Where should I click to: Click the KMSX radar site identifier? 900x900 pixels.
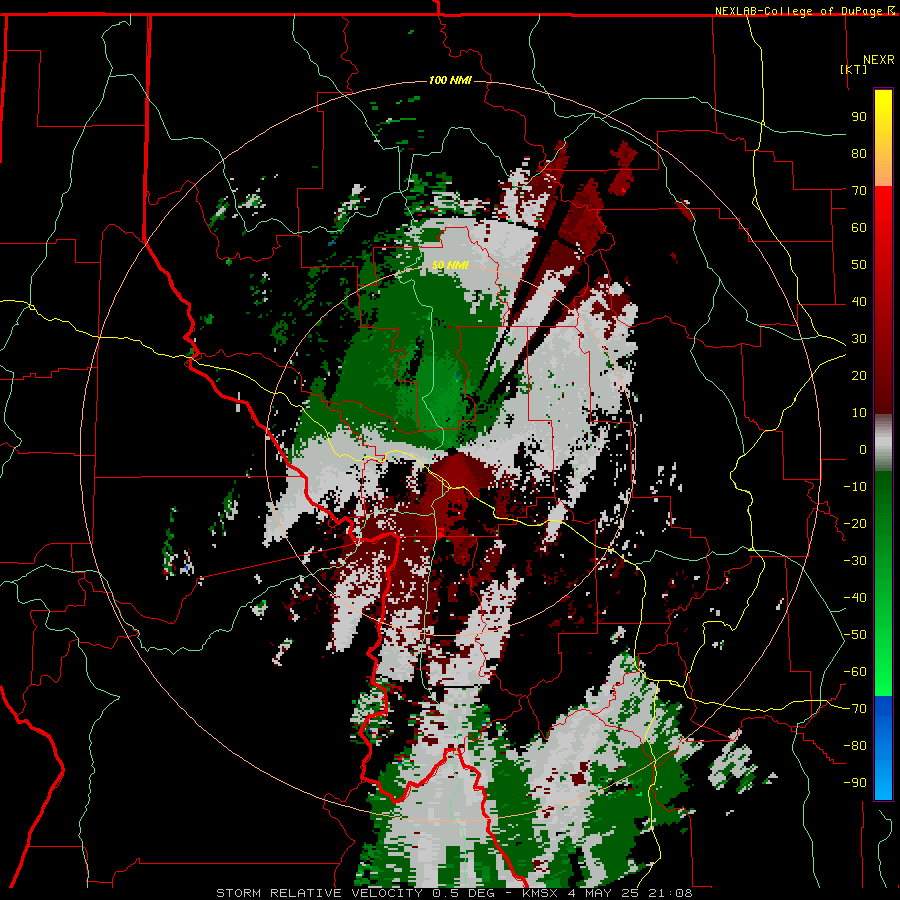pos(541,893)
